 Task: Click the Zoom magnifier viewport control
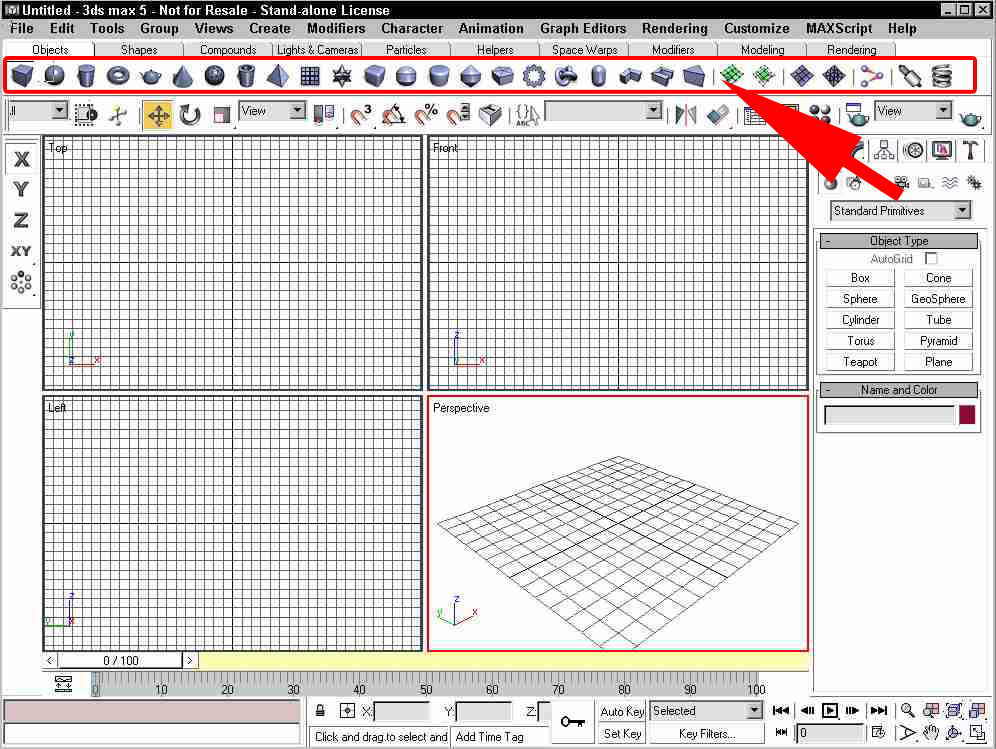pos(907,710)
